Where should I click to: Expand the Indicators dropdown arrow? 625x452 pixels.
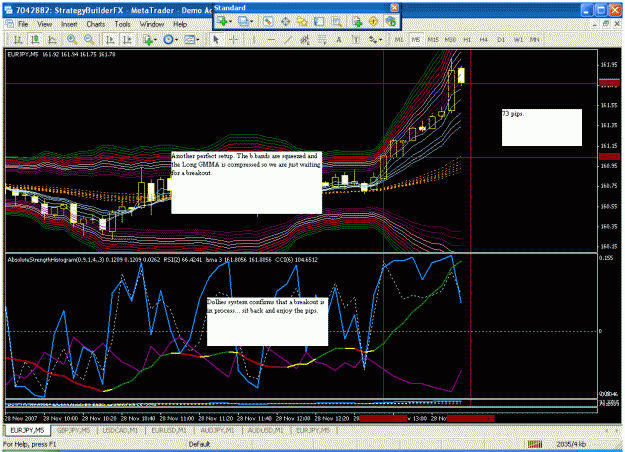pyautogui.click(x=155, y=39)
